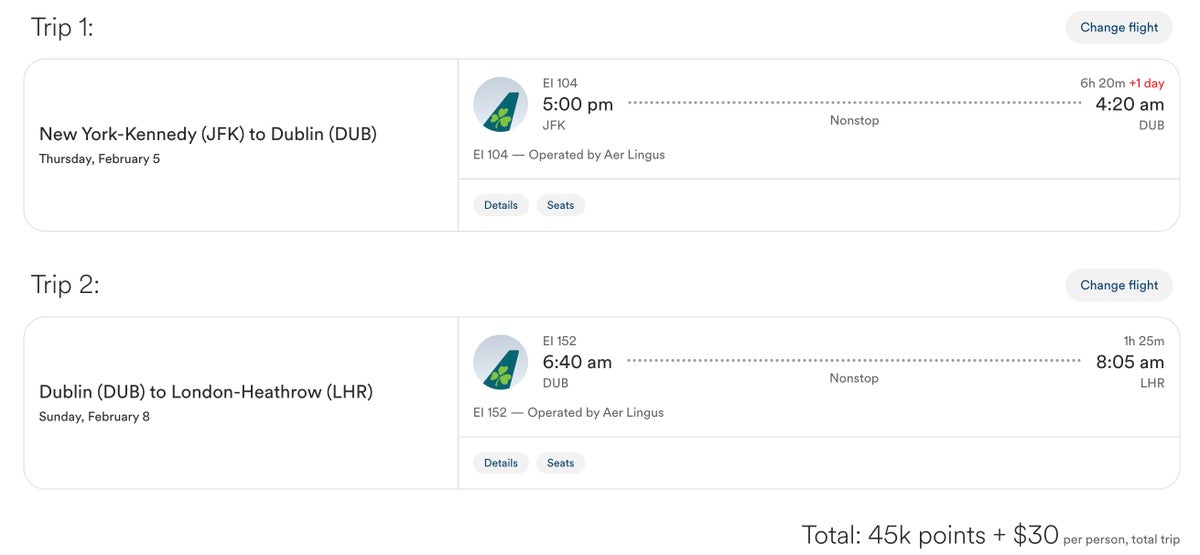Click 'Operated by Aer Lingus' text for EI 104

pos(596,155)
